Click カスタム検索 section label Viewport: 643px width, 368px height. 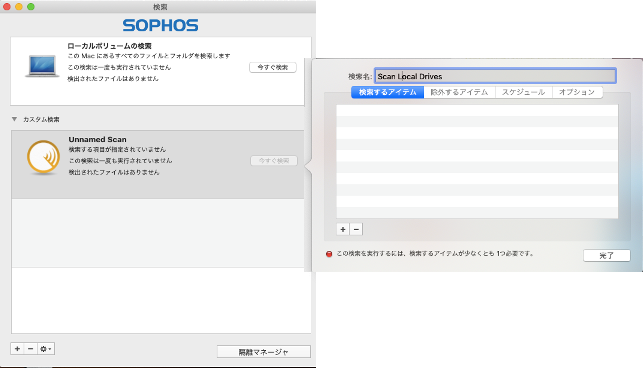pos(41,119)
